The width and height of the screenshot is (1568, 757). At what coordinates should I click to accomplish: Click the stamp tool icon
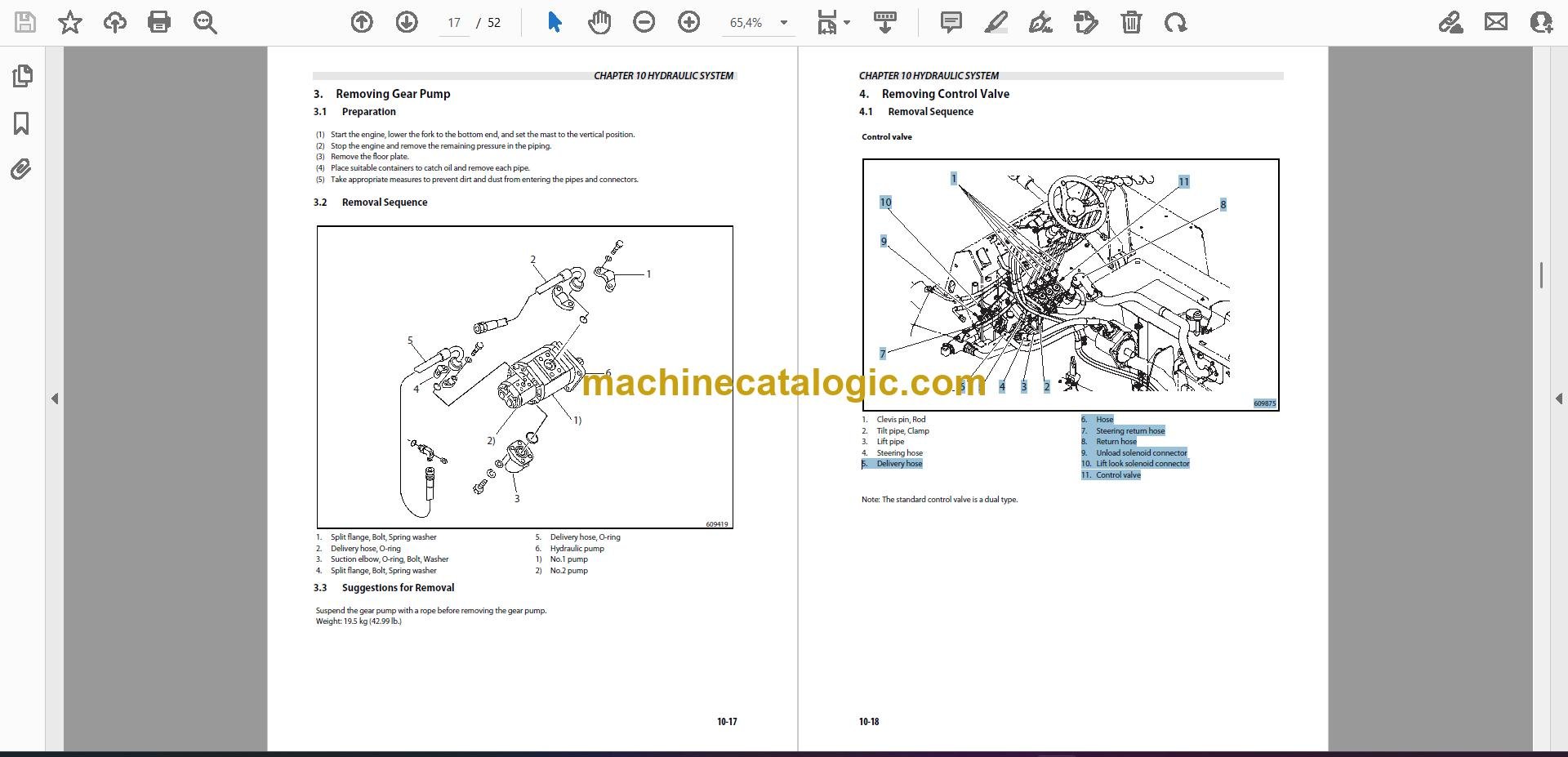point(1086,22)
